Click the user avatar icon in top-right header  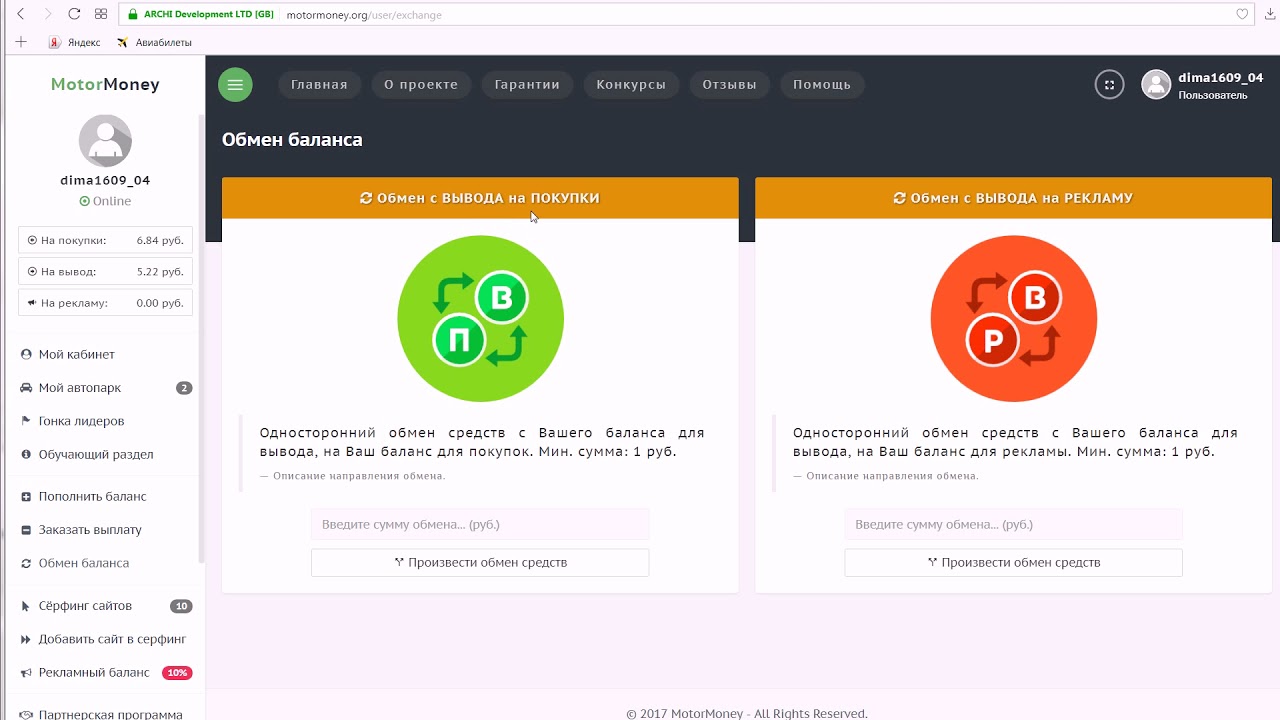pyautogui.click(x=1156, y=85)
